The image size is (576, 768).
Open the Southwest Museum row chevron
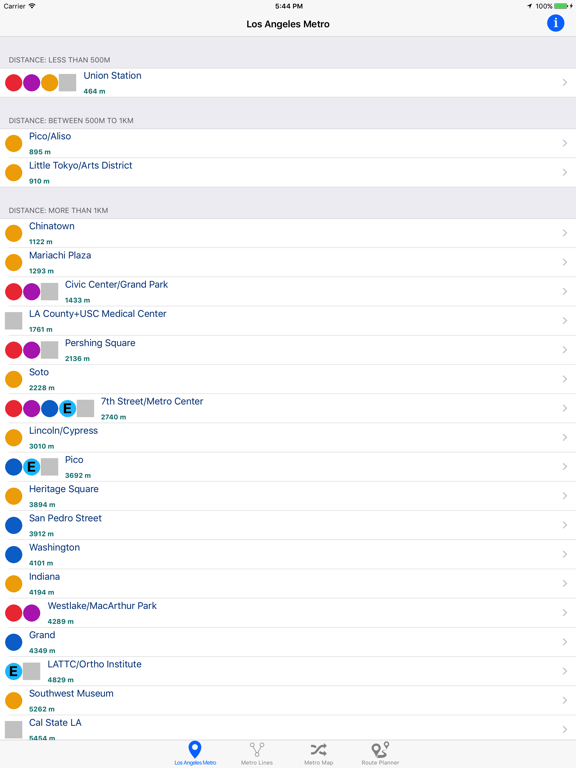pos(565,700)
